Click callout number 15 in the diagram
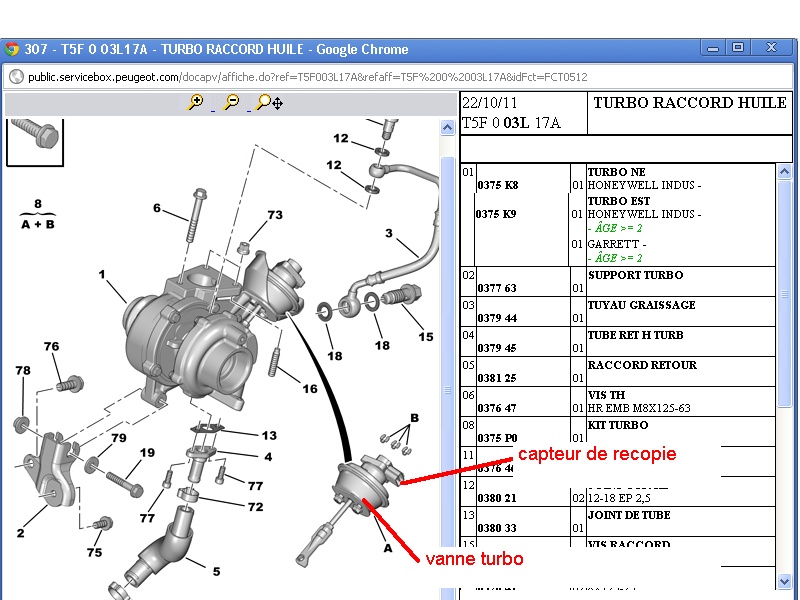 coord(426,337)
